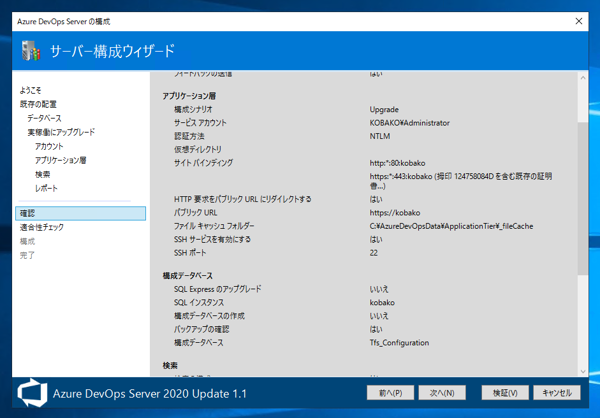The height and width of the screenshot is (418, 600).
Task: Open the アプリケーション層 step in the sidebar
Action: [60, 160]
